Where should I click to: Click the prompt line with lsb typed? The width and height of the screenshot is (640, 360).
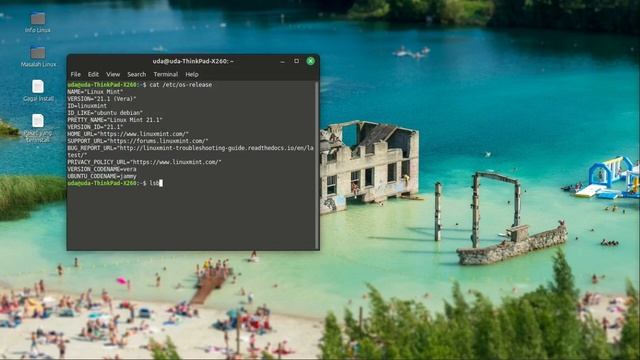click(x=115, y=183)
